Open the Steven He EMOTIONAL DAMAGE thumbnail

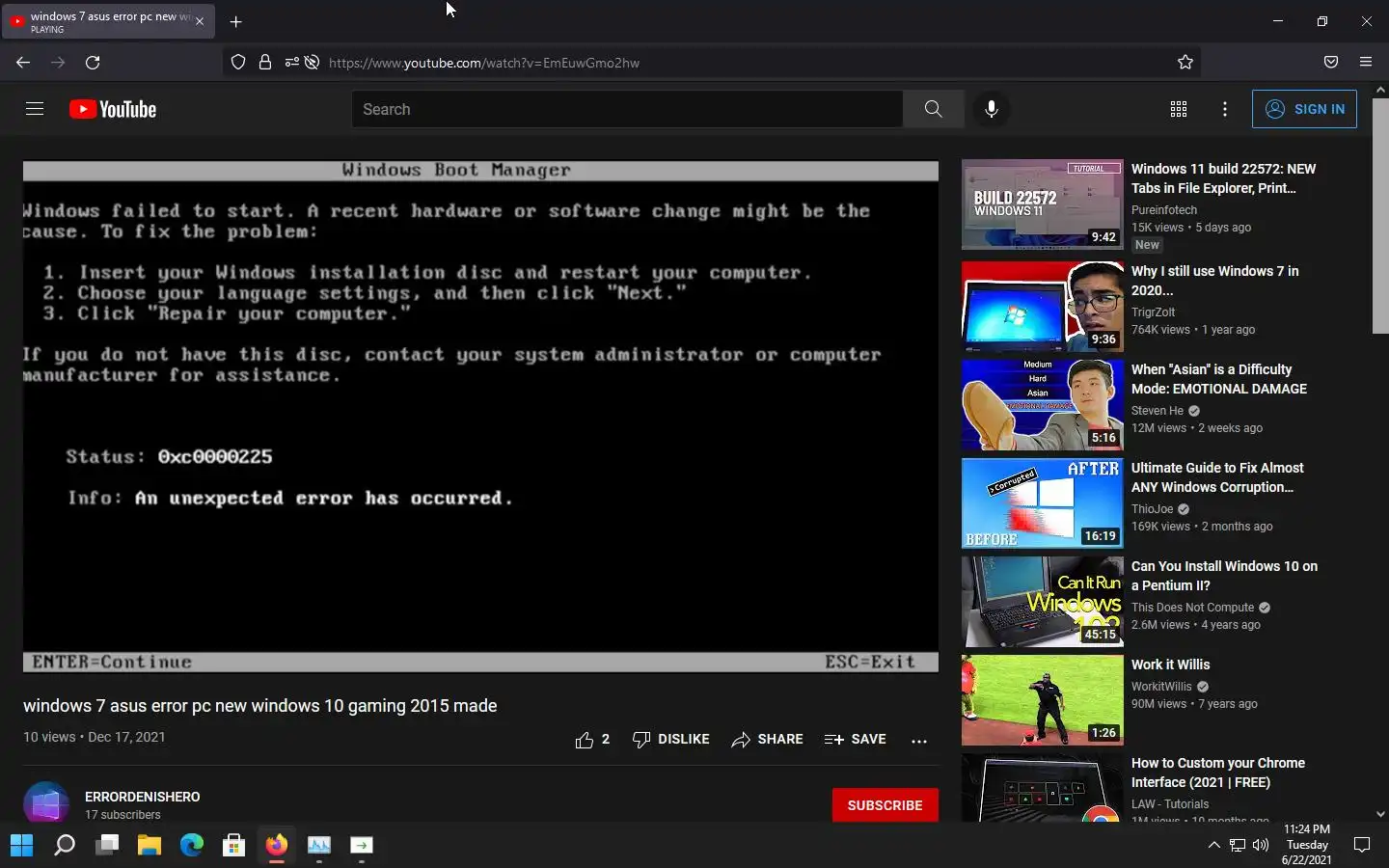[x=1043, y=405]
